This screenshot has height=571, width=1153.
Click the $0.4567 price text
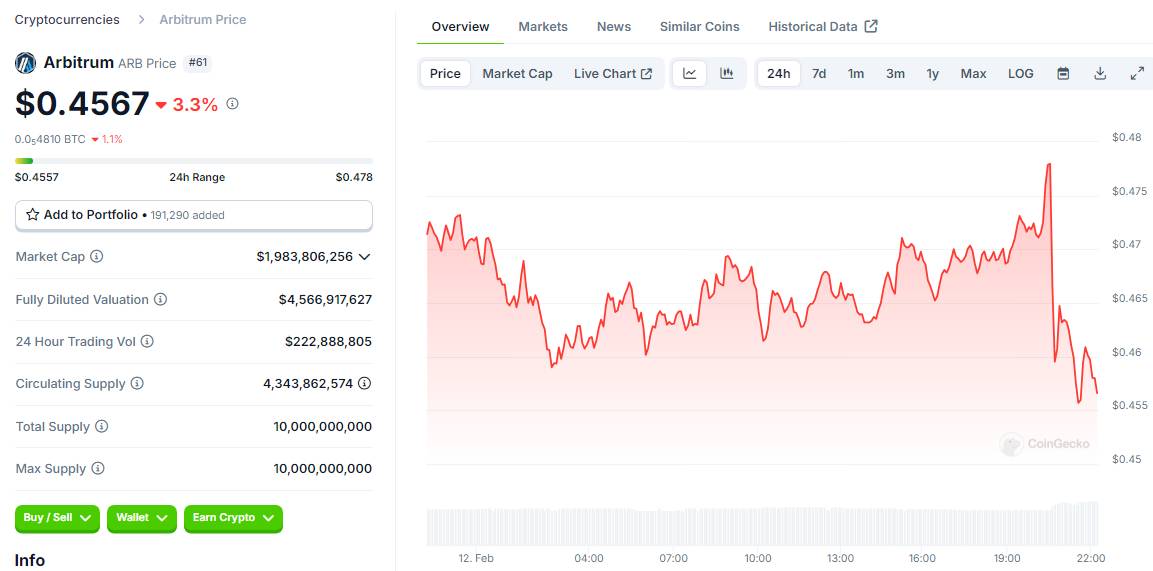[82, 104]
